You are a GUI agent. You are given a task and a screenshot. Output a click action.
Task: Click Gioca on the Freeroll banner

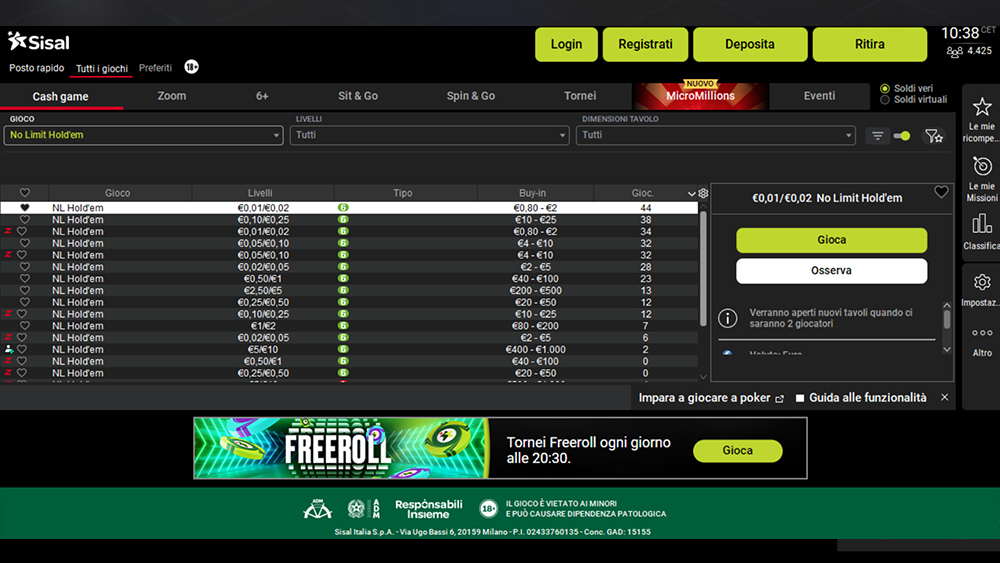pyautogui.click(x=738, y=450)
